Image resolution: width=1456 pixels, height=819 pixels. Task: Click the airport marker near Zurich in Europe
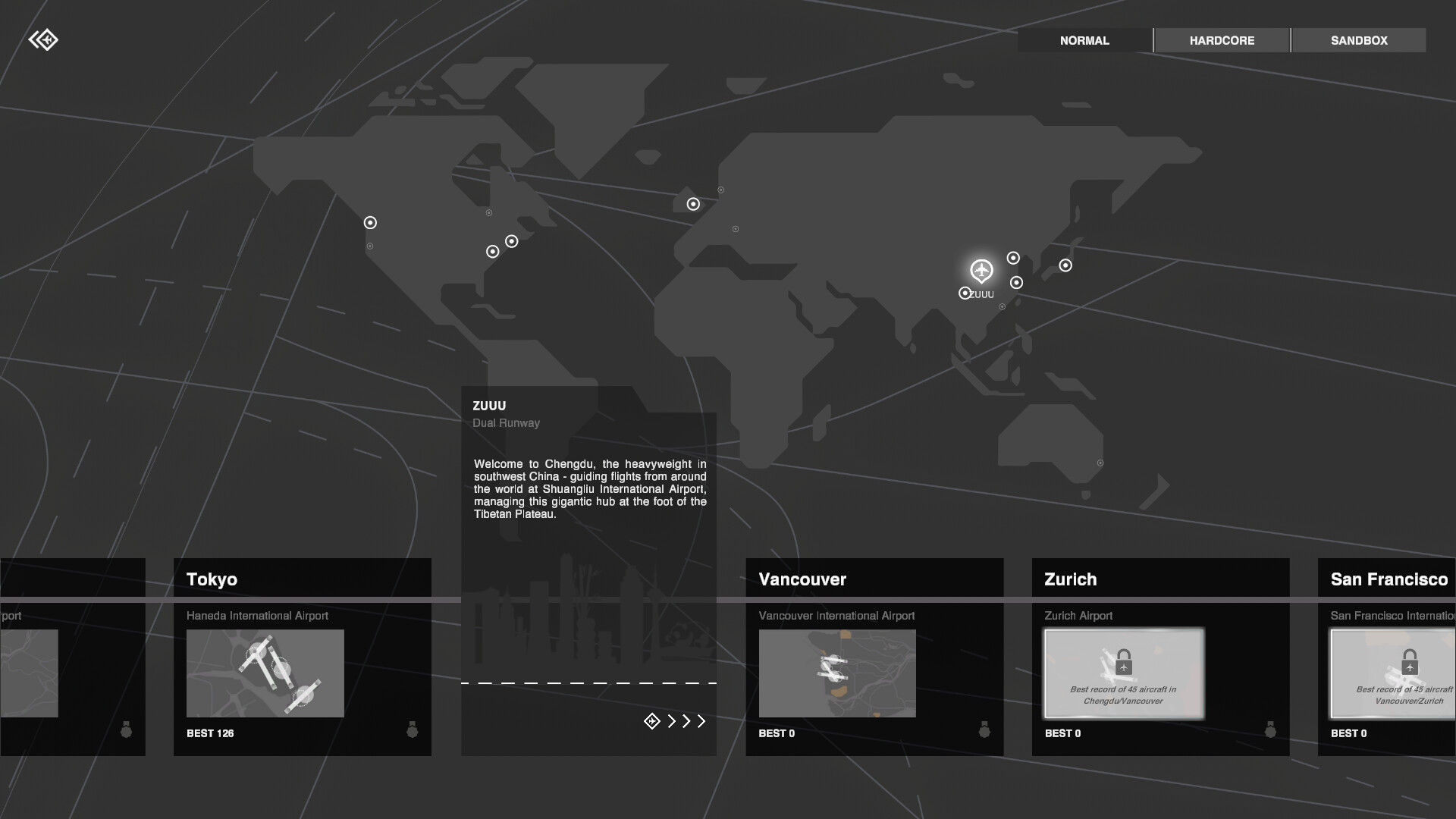point(692,203)
